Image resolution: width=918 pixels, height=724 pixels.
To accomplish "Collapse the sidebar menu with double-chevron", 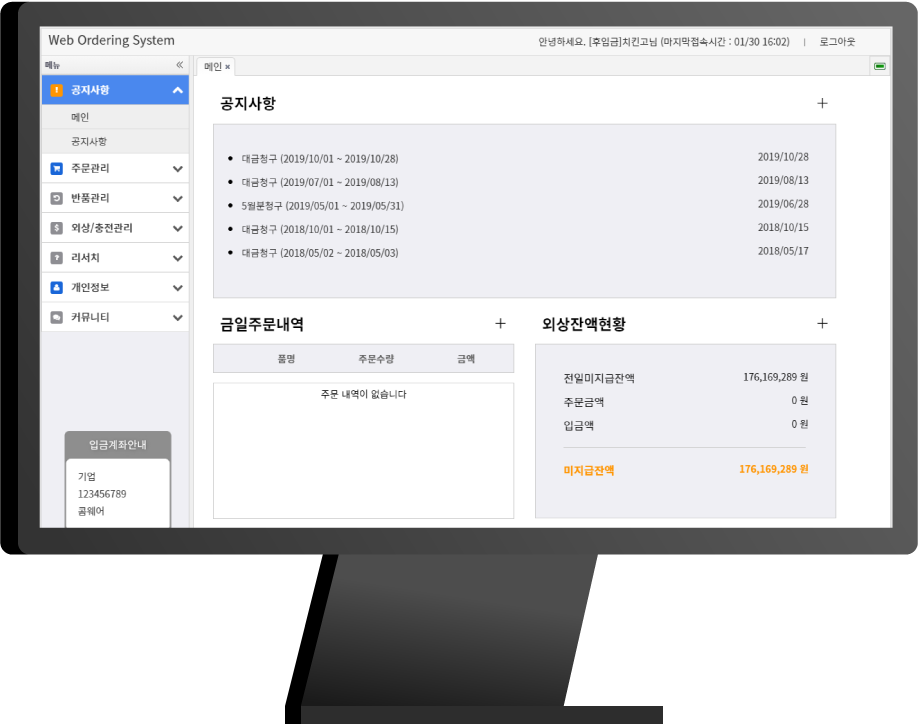I will [x=180, y=64].
